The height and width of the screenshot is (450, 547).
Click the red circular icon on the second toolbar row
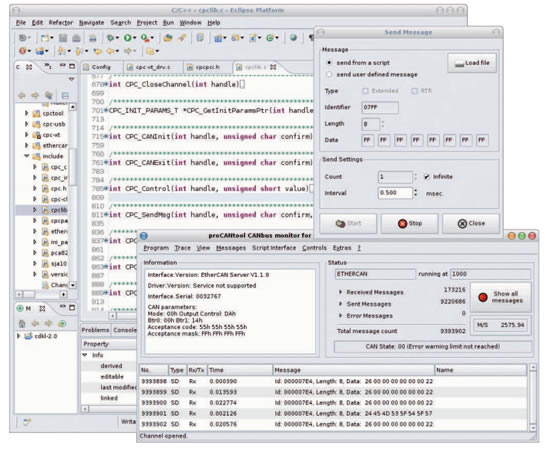coord(23,51)
